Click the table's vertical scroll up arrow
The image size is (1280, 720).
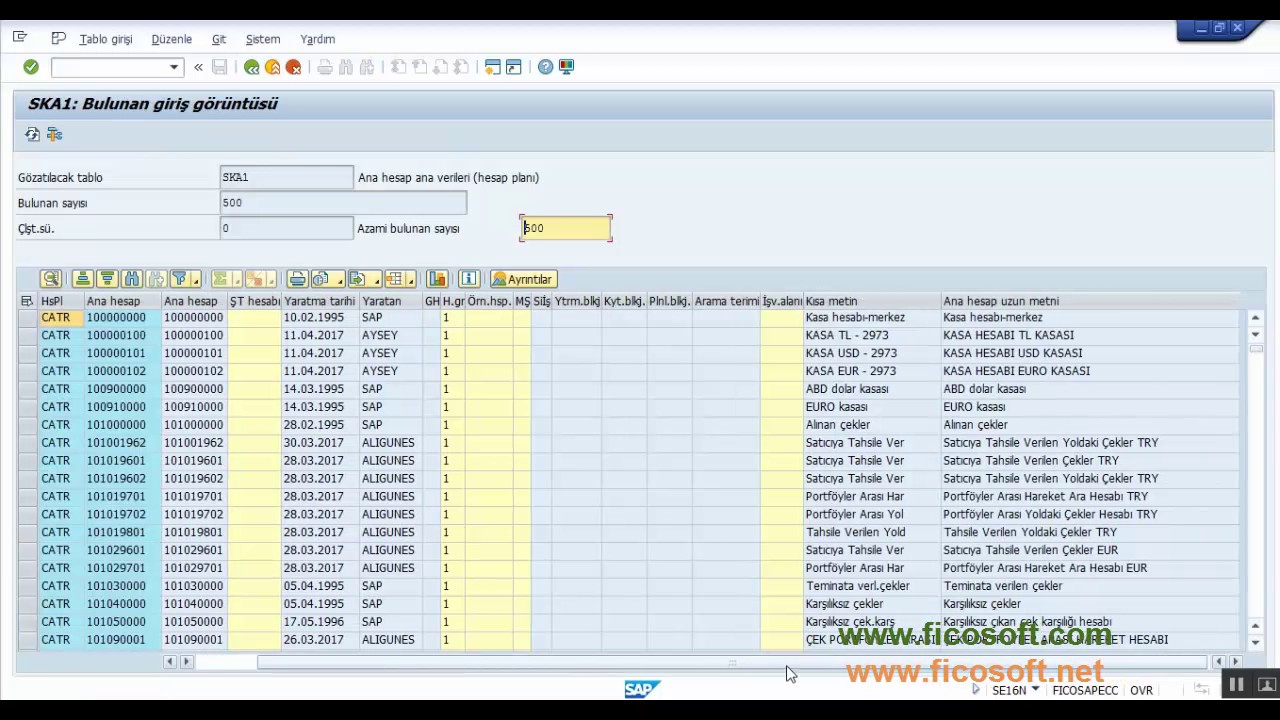[x=1255, y=318]
